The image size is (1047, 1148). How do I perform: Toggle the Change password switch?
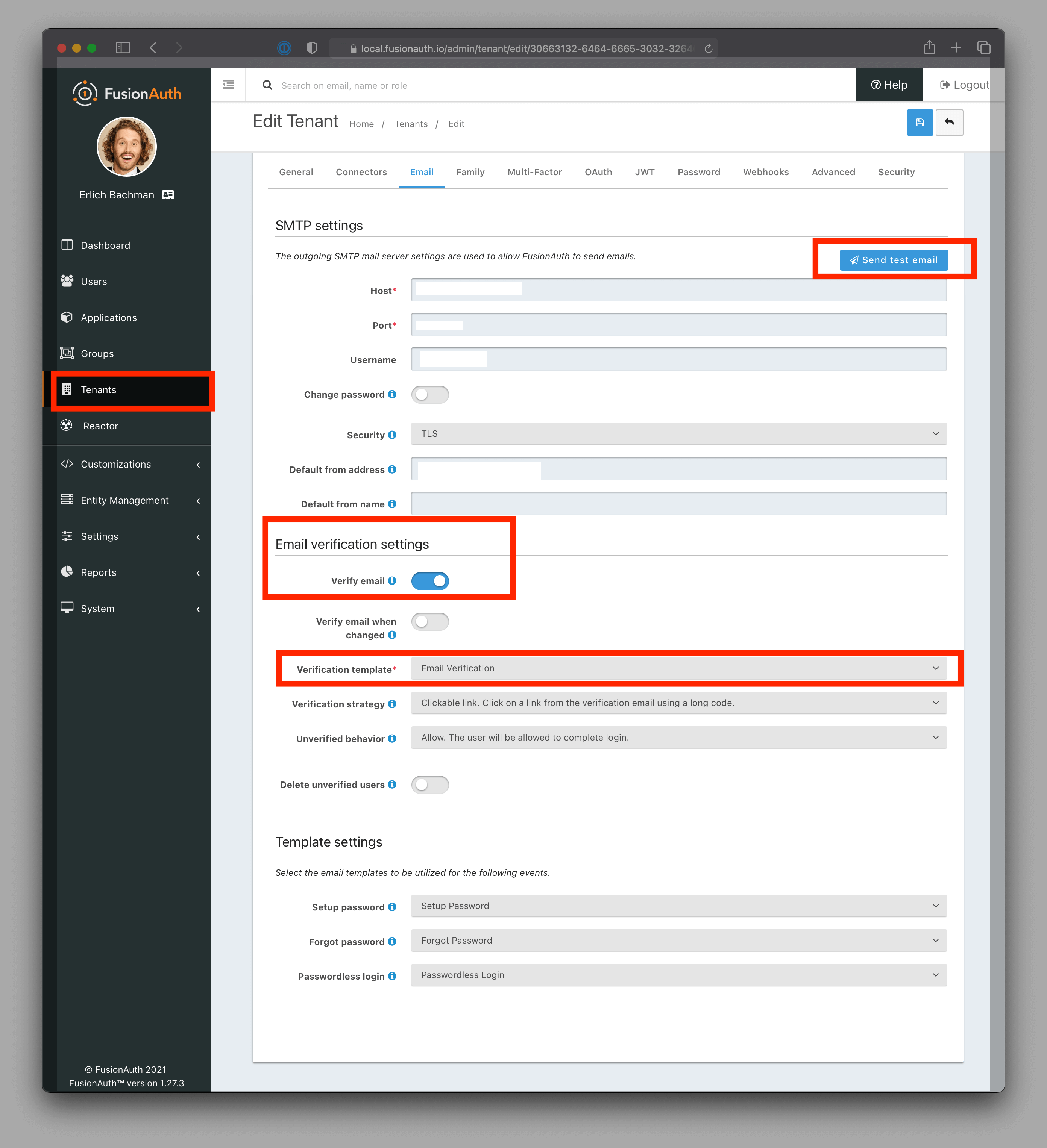coord(430,395)
